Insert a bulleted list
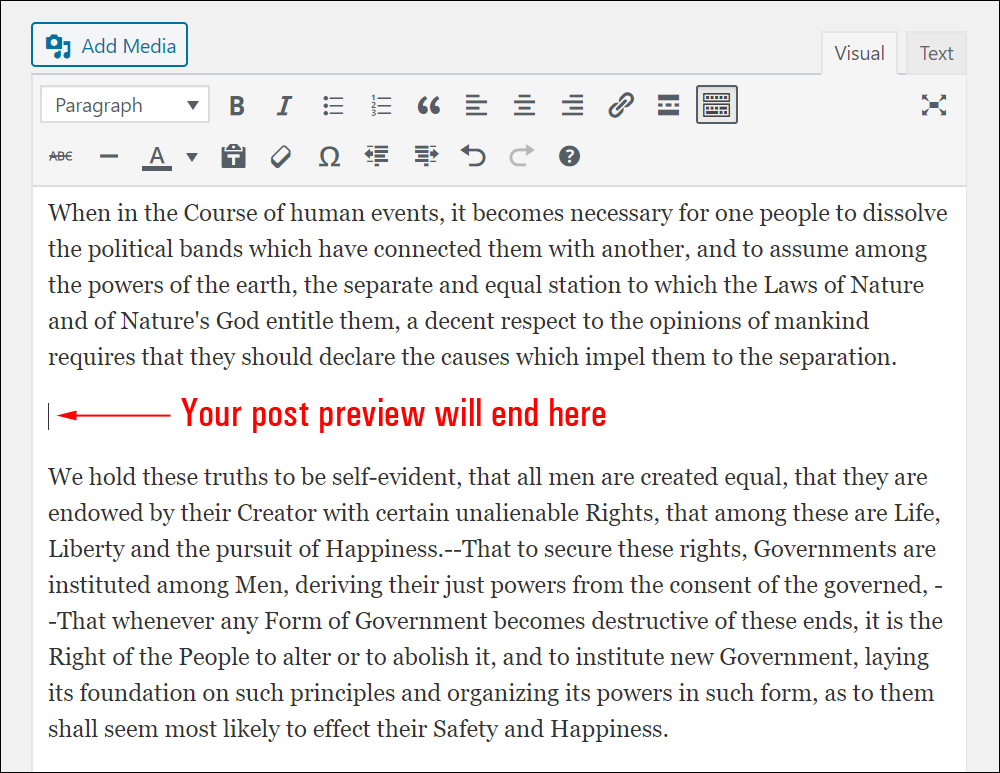Viewport: 1000px width, 773px height. tap(333, 105)
